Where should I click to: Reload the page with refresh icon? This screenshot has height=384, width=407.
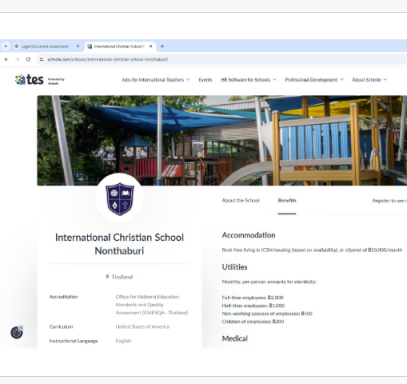(28, 59)
